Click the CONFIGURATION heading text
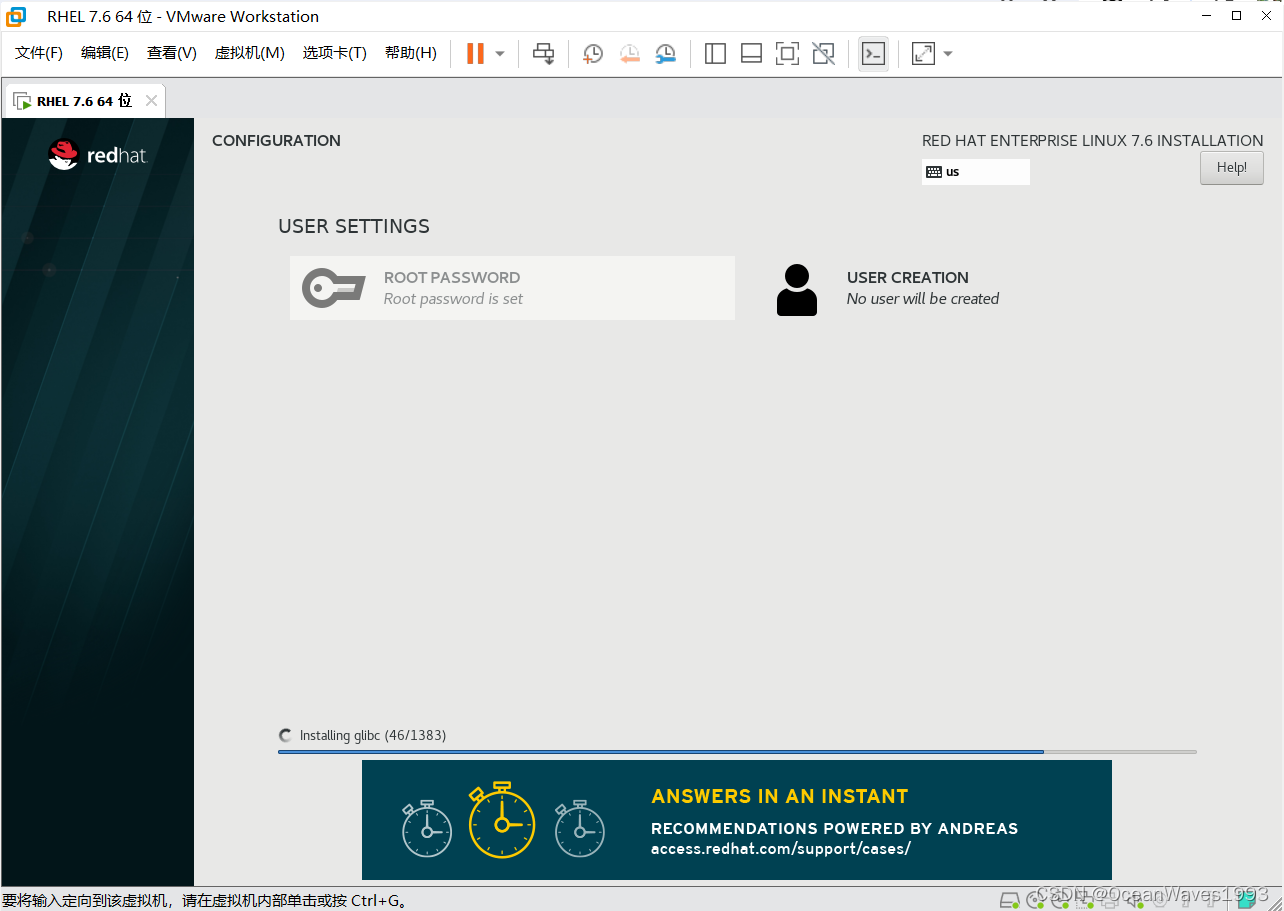1284x911 pixels. pos(276,141)
